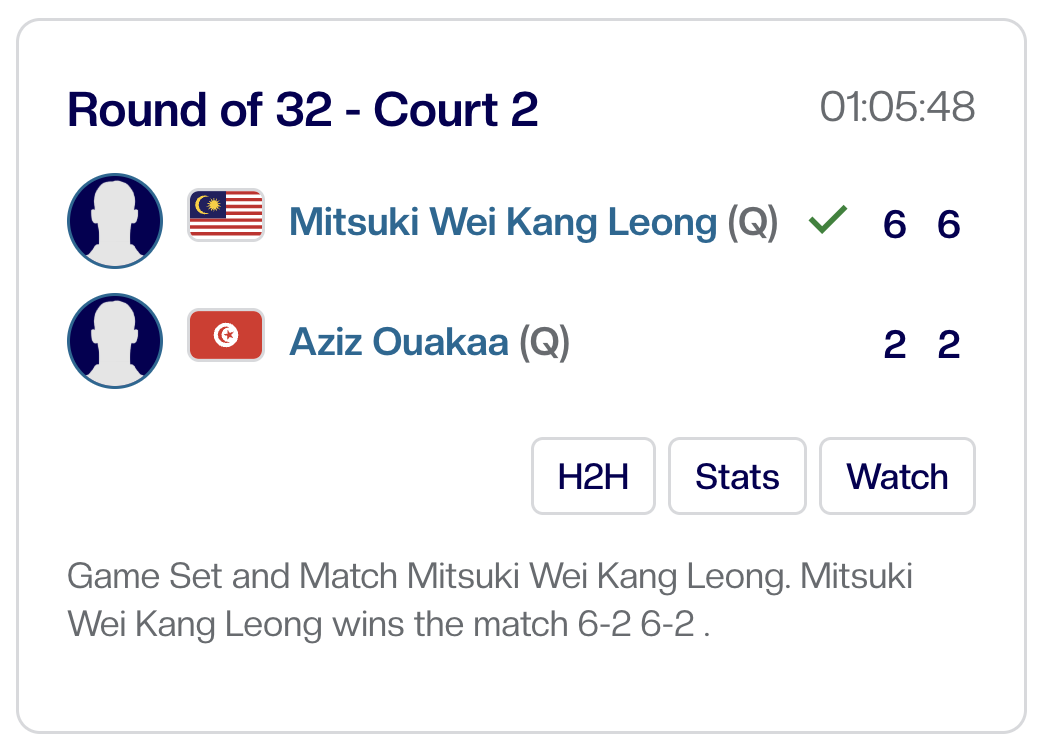Click the Malaysia flag icon
The image size is (1044, 748).
(226, 215)
